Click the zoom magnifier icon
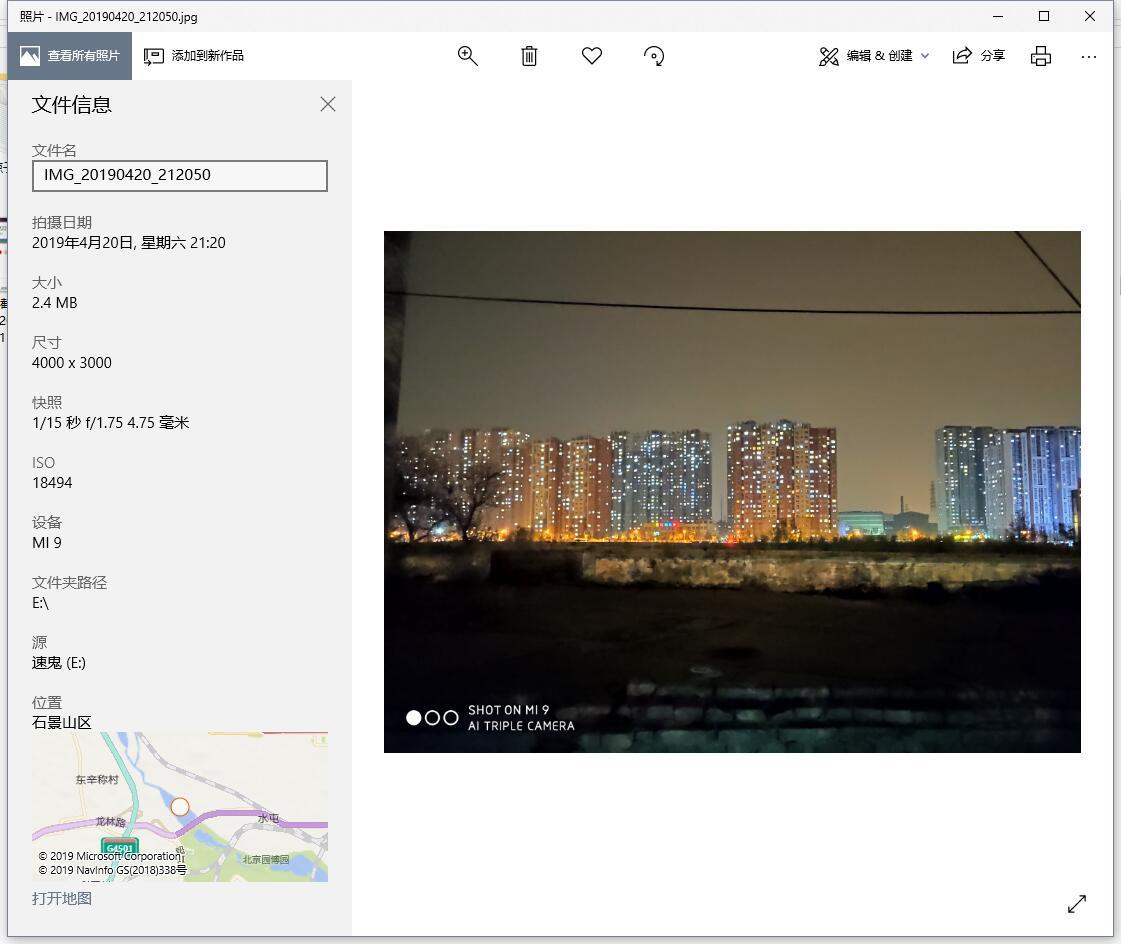1121x944 pixels. pos(467,56)
